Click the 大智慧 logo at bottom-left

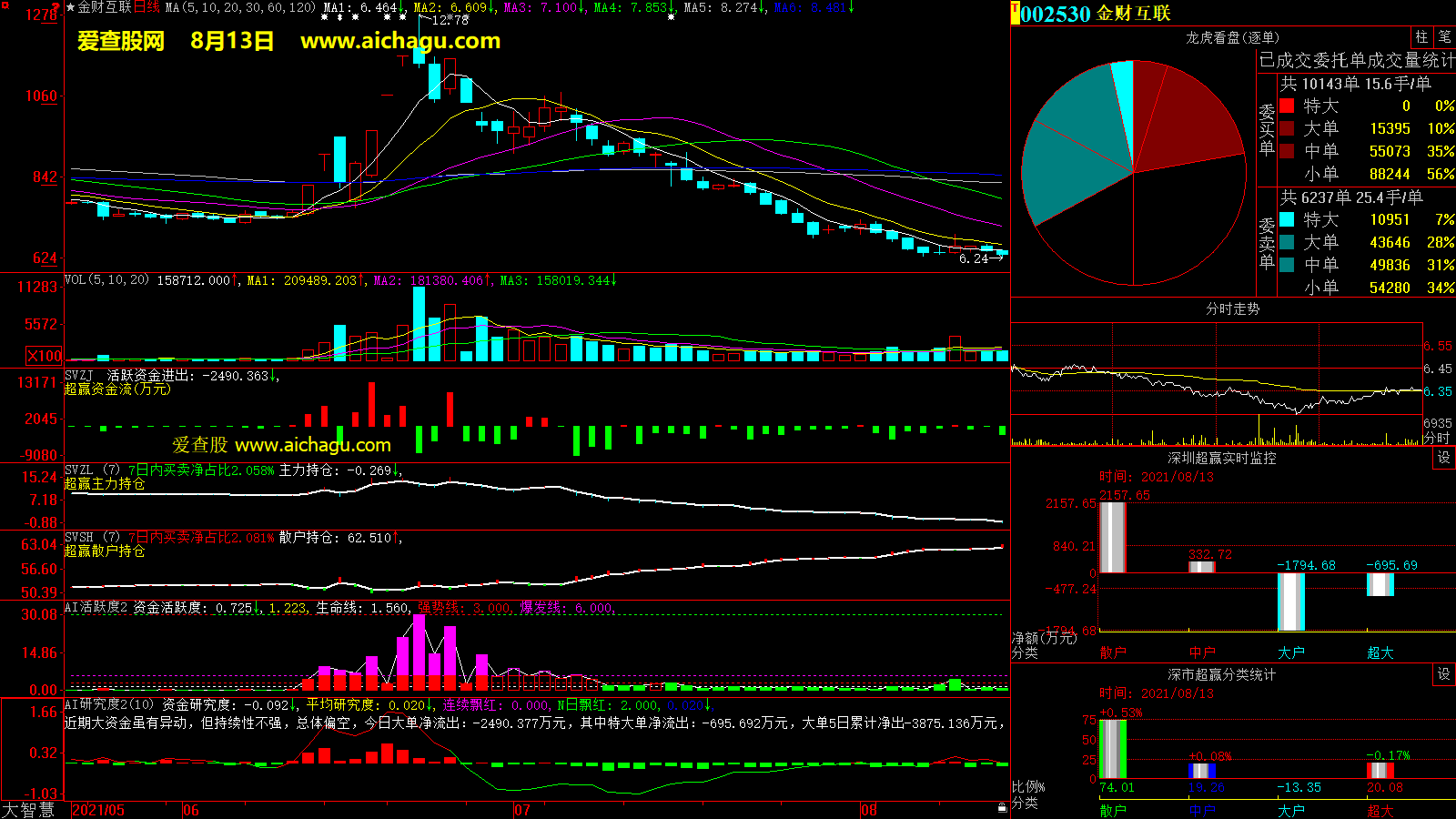coord(29,809)
